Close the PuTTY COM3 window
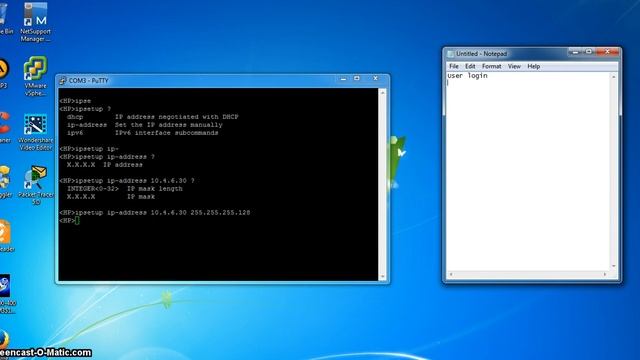This screenshot has height=360, width=640. tap(376, 78)
